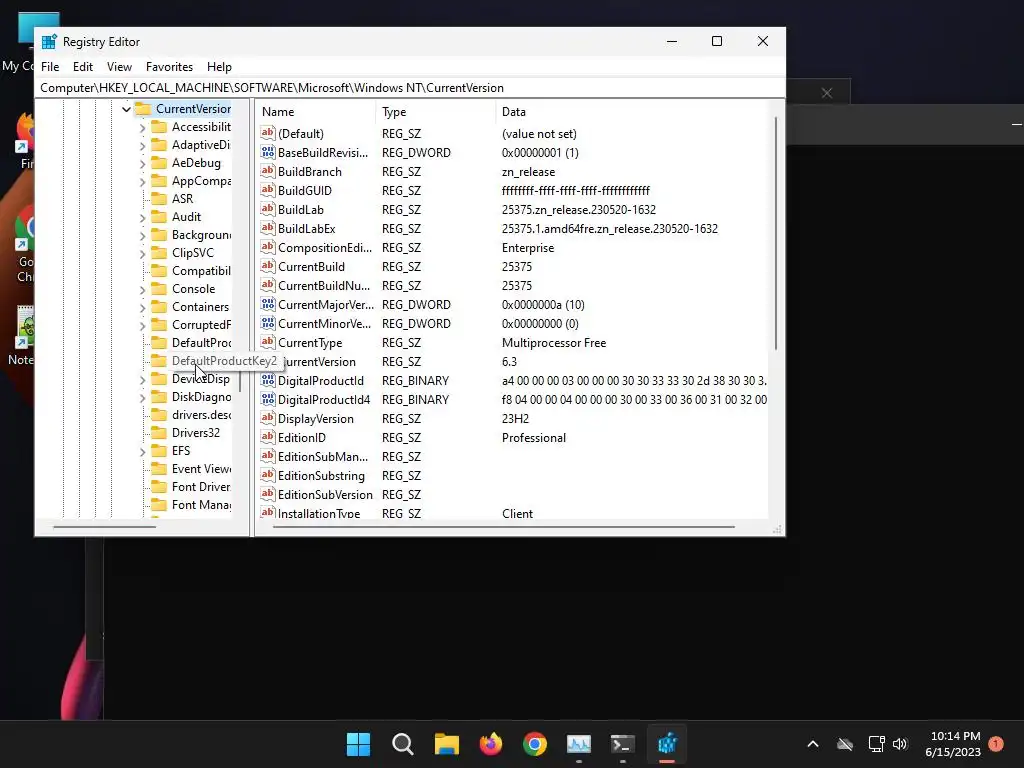Open the clock and date panel

click(x=953, y=744)
